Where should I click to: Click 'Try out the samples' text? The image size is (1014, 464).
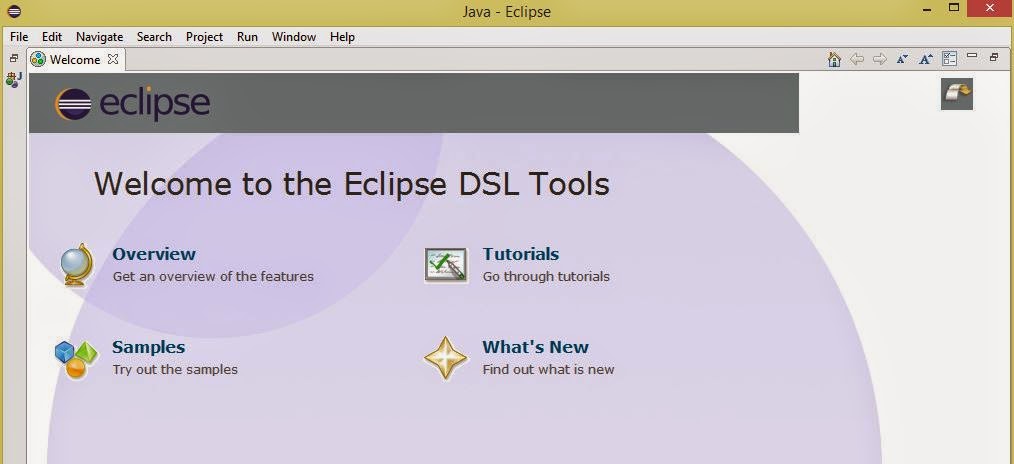pos(175,370)
